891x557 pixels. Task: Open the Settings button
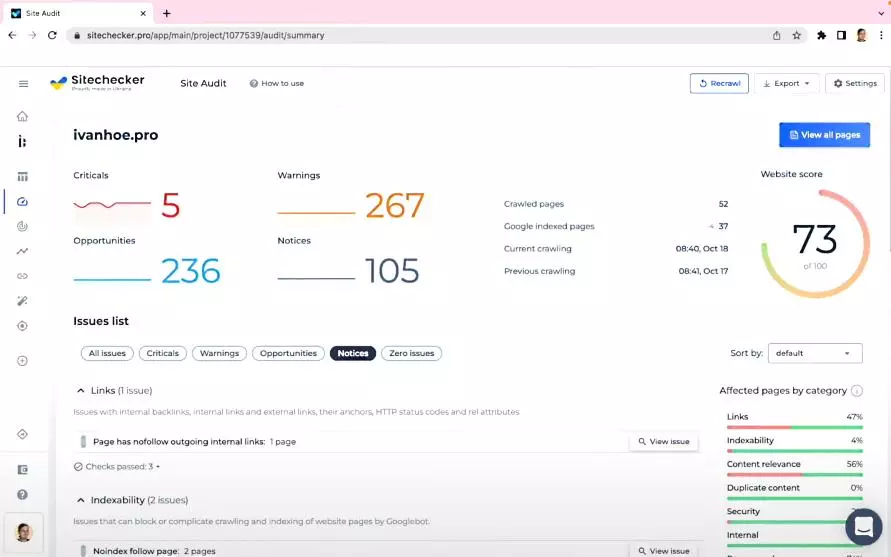tap(855, 84)
